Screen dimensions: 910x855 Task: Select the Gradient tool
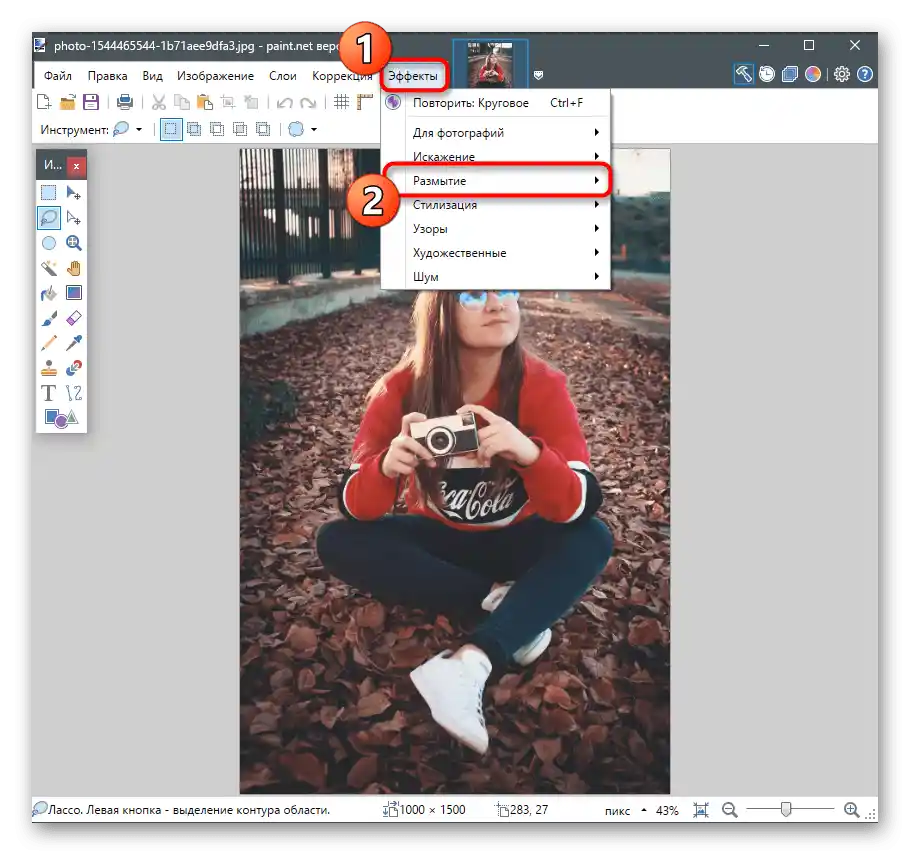74,293
